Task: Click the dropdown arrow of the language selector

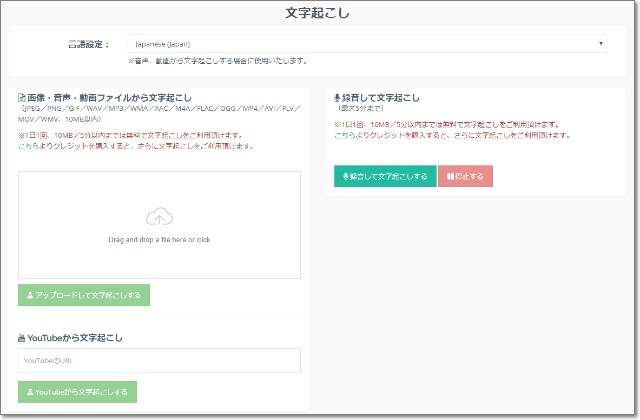Action: tap(601, 44)
